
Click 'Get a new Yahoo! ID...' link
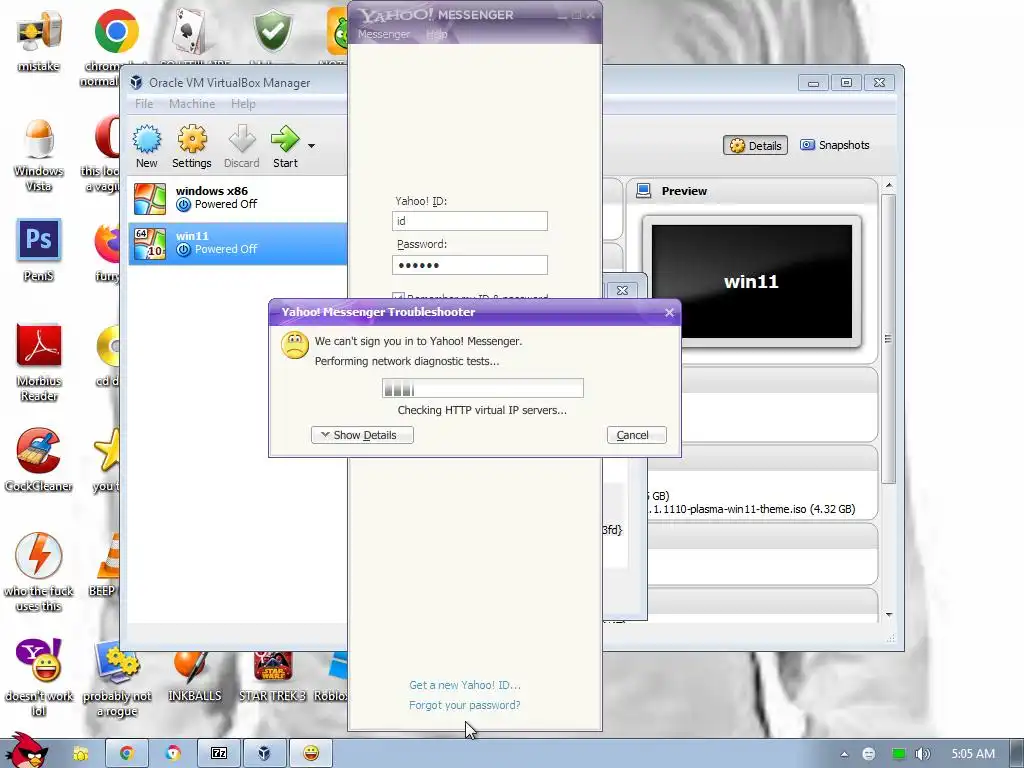465,685
